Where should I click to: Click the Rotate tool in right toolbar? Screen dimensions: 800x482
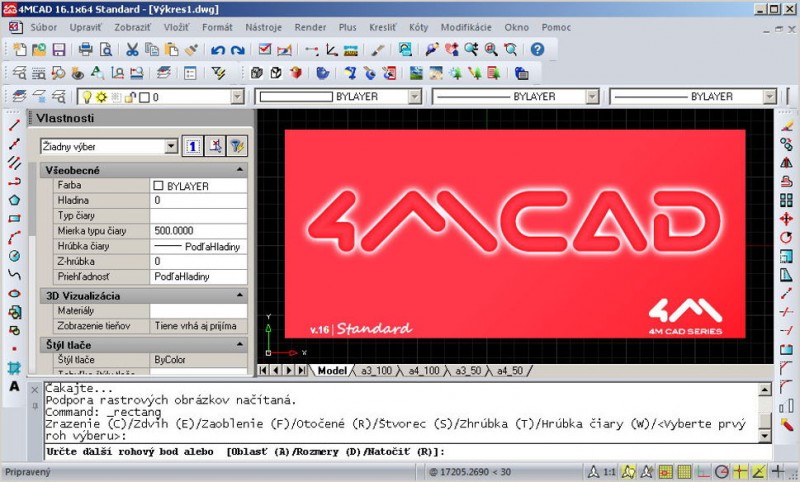tap(786, 238)
